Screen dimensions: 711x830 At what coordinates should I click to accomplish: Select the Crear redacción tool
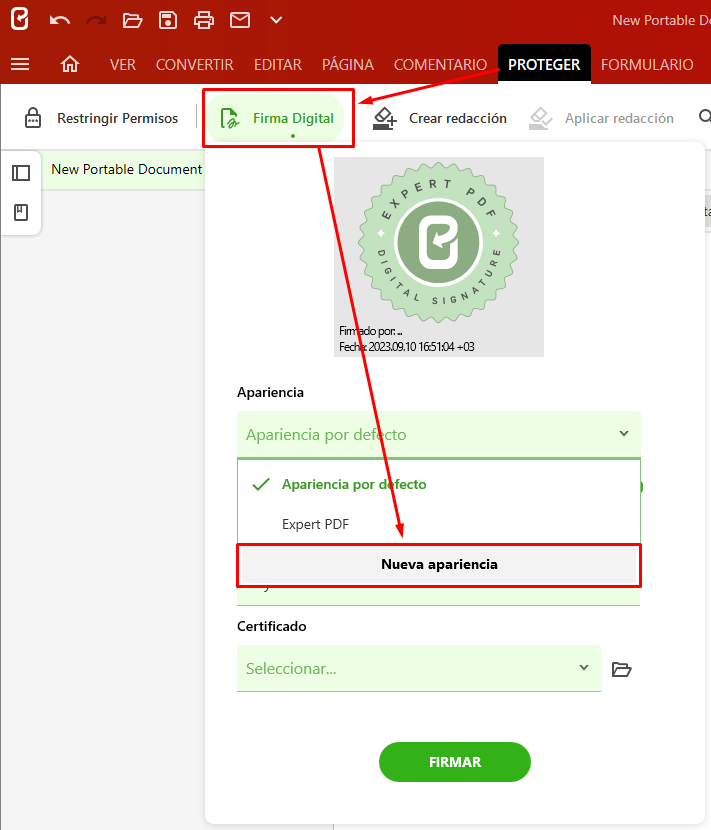[x=439, y=118]
